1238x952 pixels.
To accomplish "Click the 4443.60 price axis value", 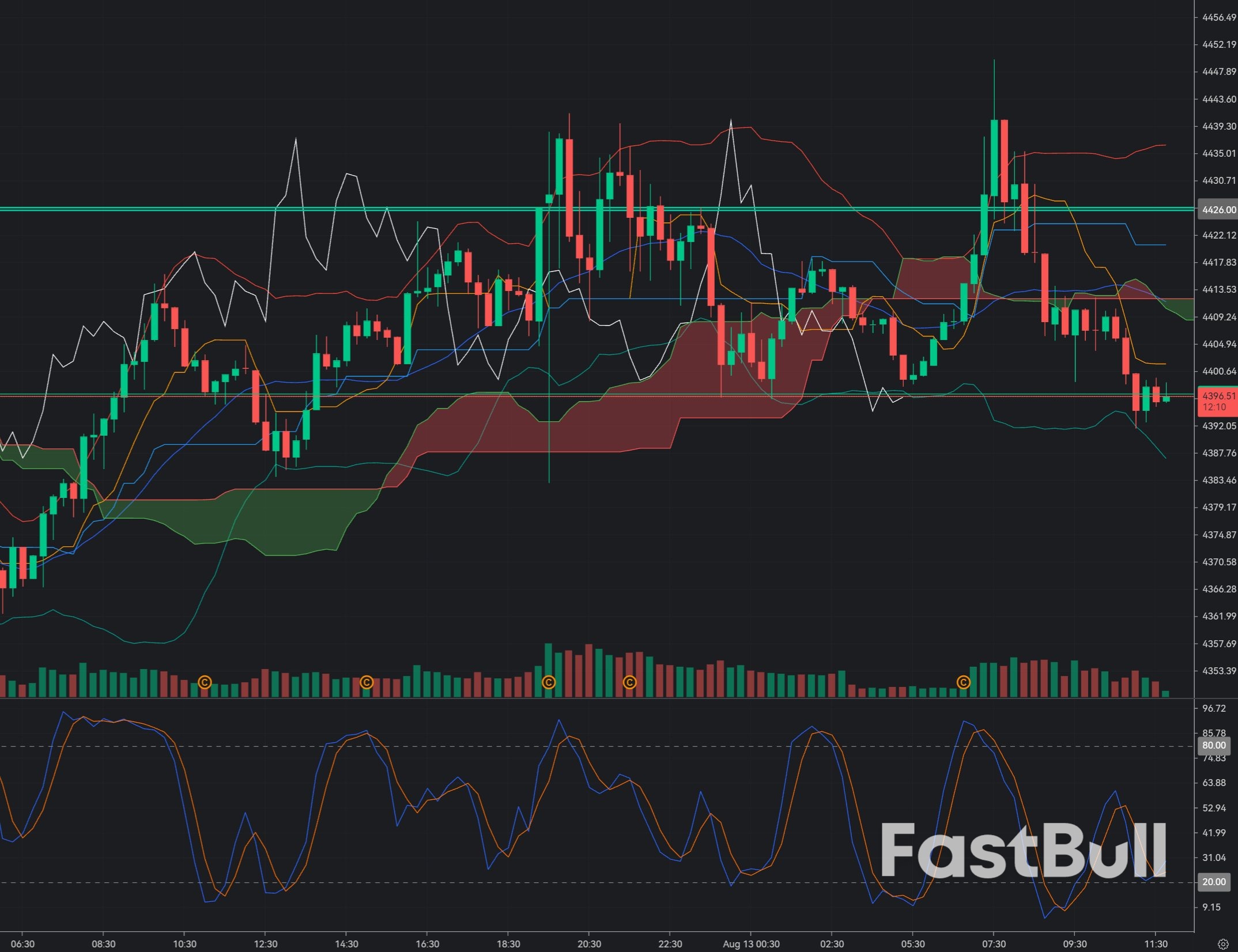I will click(x=1219, y=99).
